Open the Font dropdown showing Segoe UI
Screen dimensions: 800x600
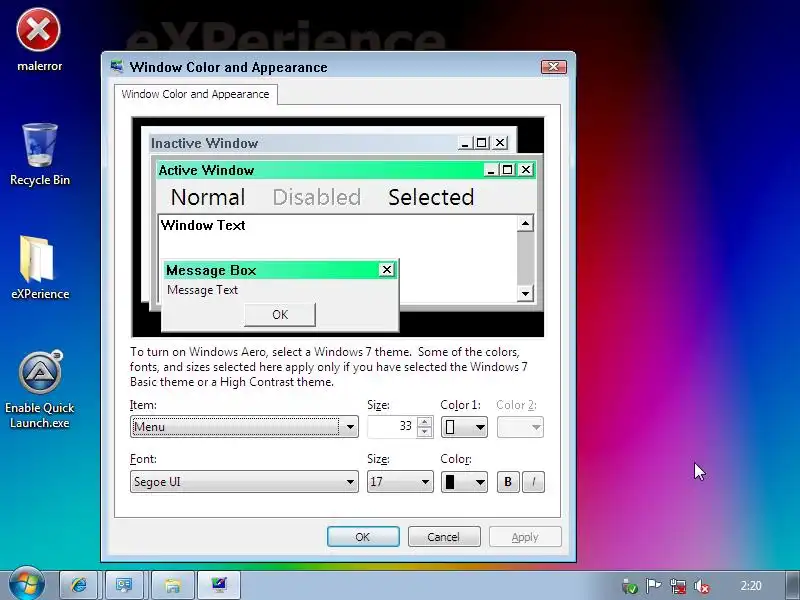[244, 482]
